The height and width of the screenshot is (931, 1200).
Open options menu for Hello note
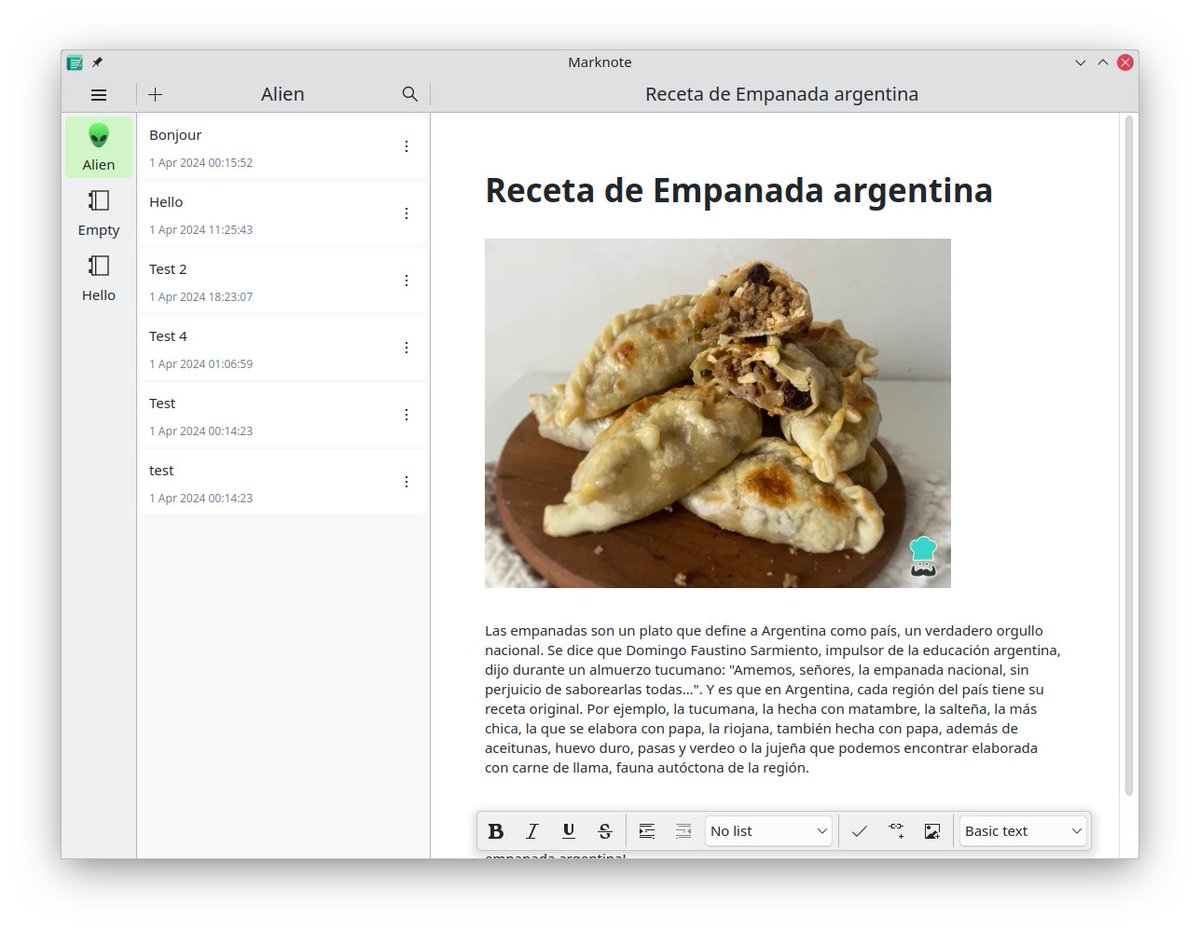pos(406,214)
